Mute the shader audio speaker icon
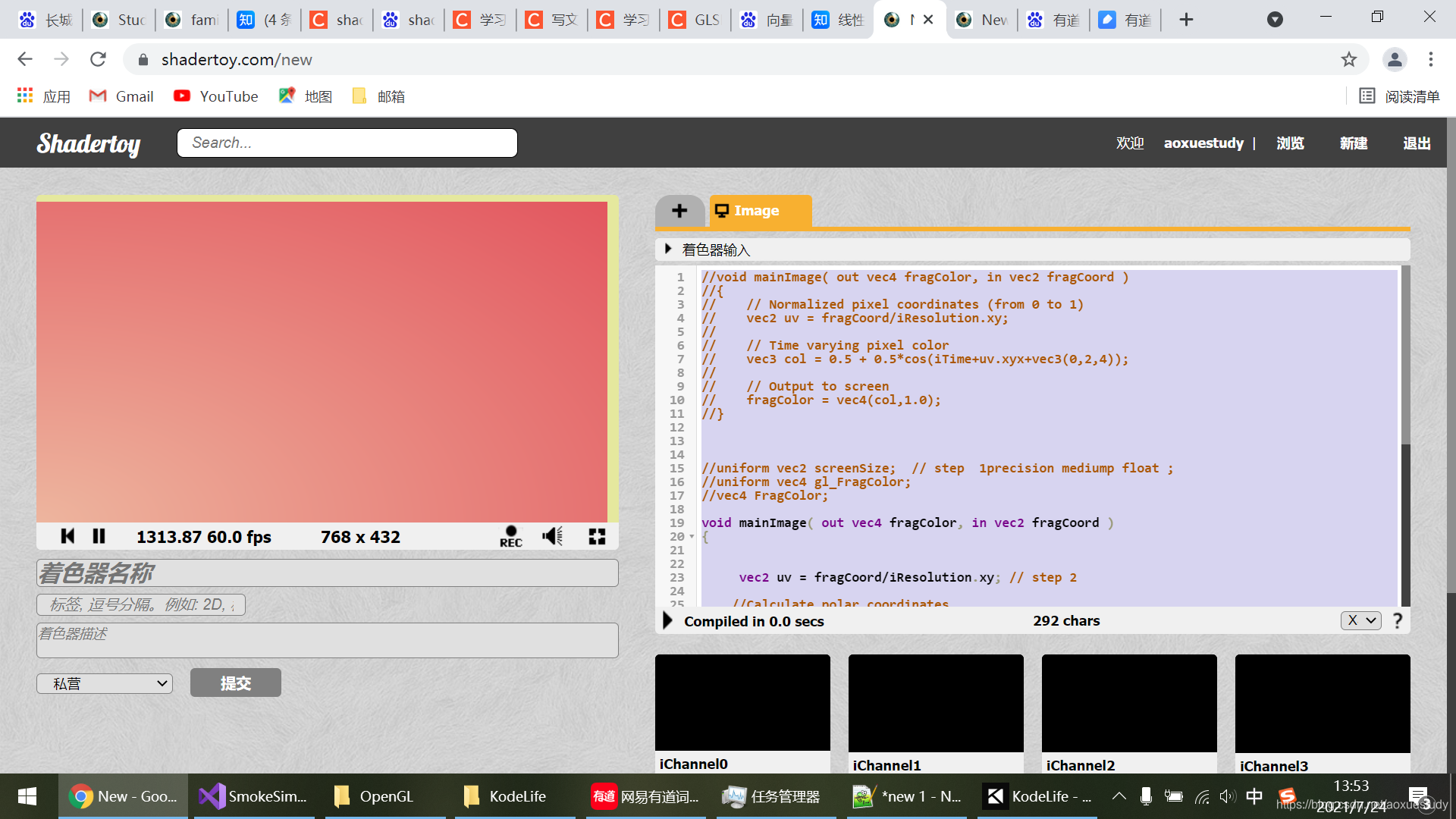Screen dimensions: 1456x819 553,537
